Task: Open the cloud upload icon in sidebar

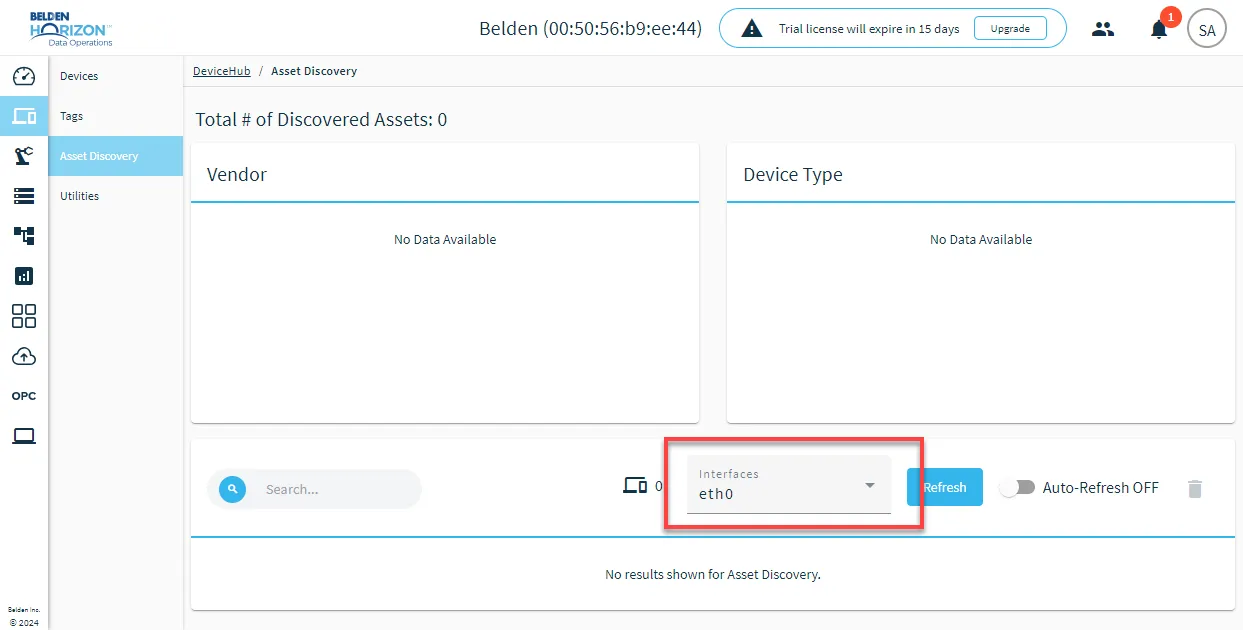Action: 24,356
